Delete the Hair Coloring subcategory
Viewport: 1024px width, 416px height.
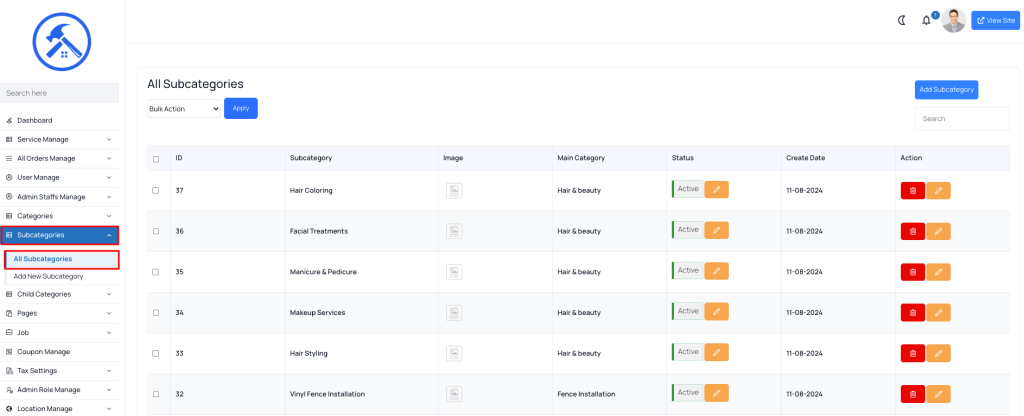(x=912, y=191)
